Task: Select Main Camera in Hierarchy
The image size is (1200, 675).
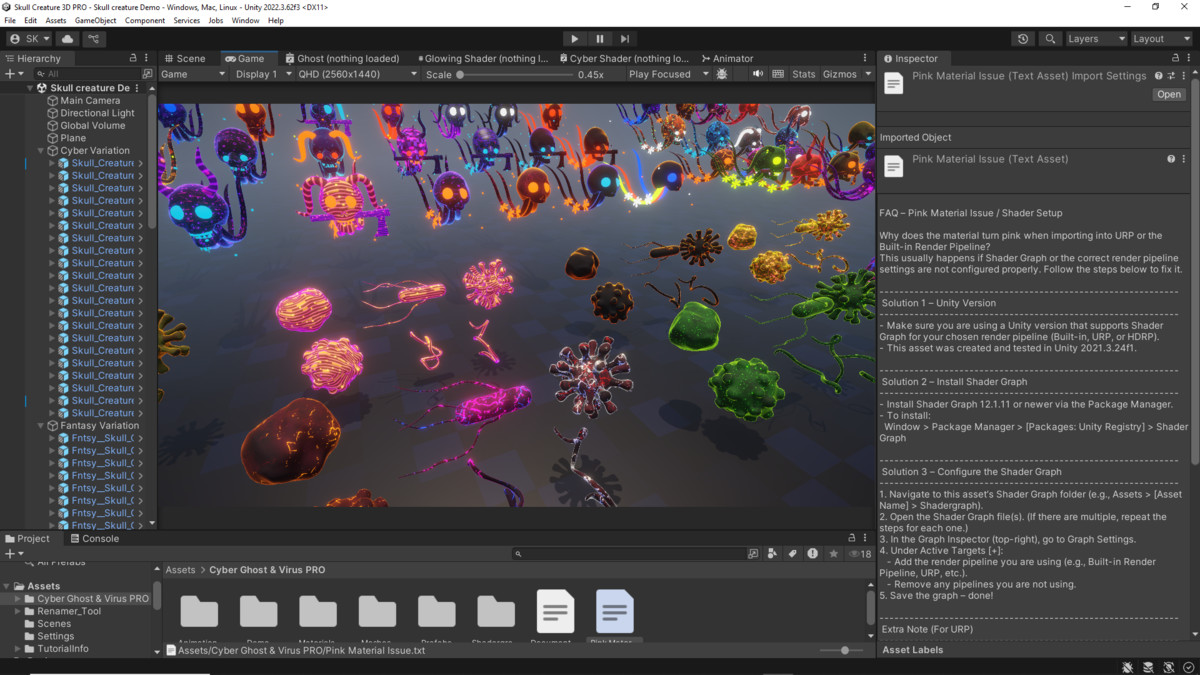Action: coord(90,100)
